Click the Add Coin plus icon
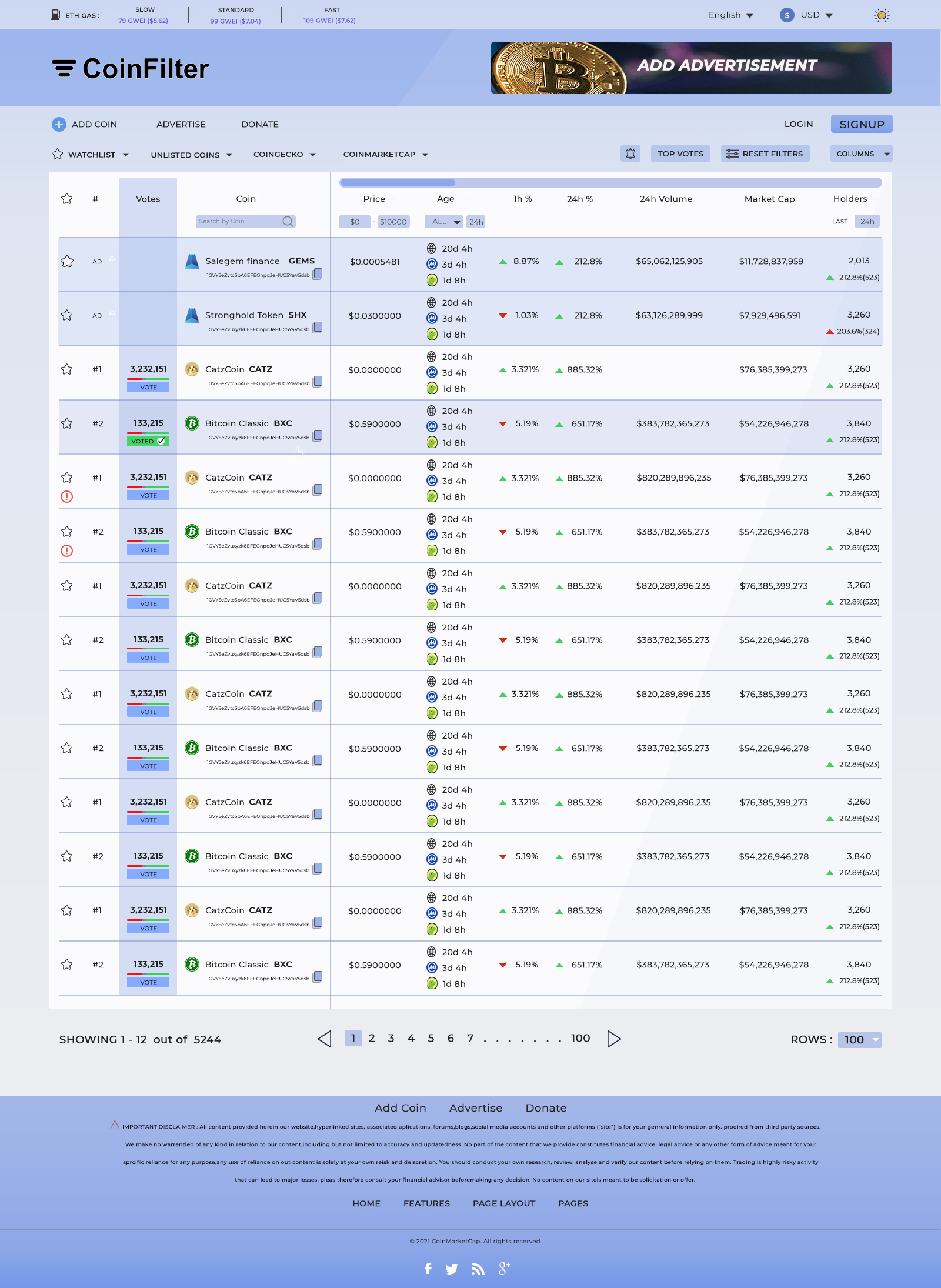 [59, 124]
